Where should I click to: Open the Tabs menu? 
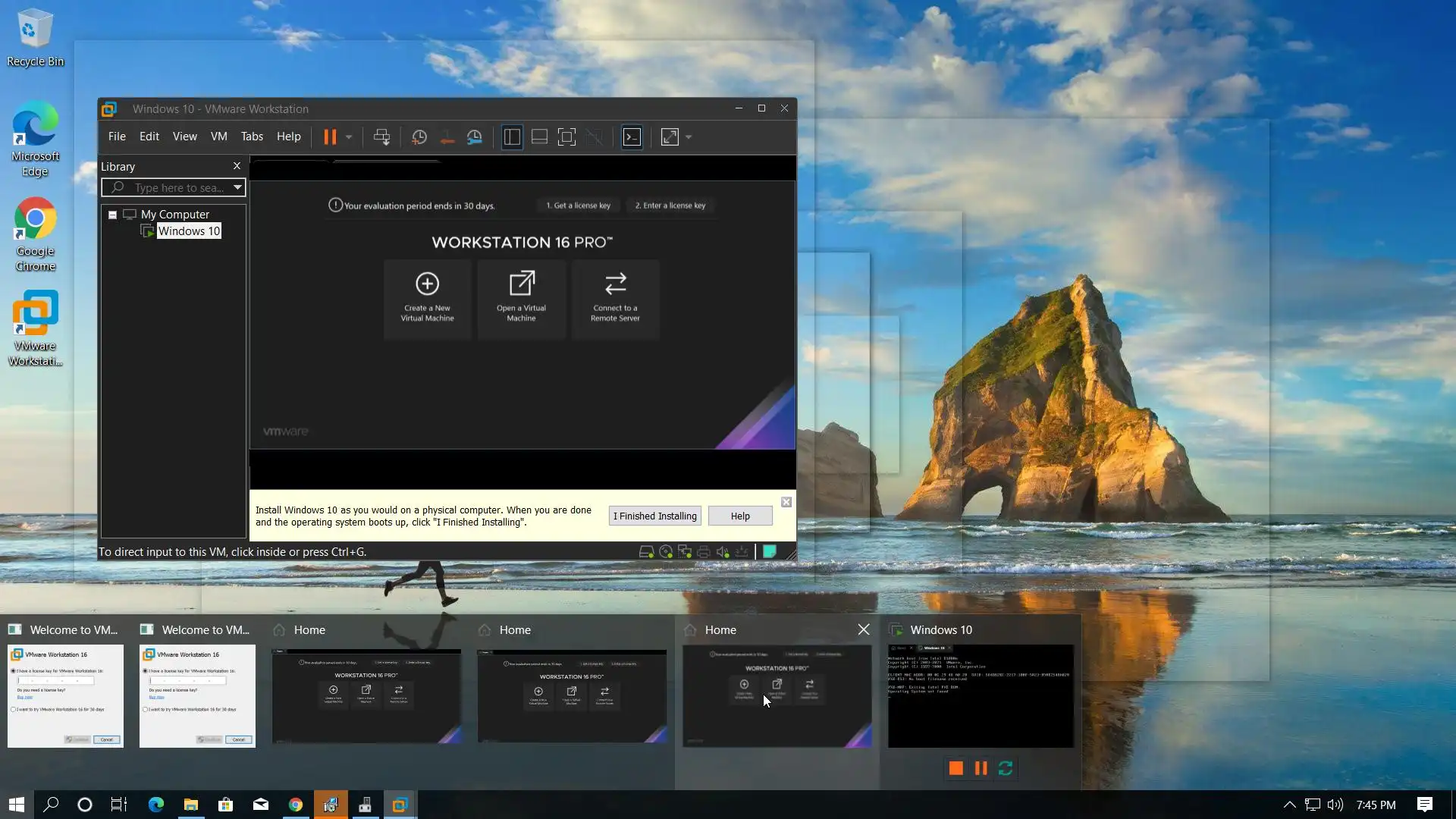[252, 136]
